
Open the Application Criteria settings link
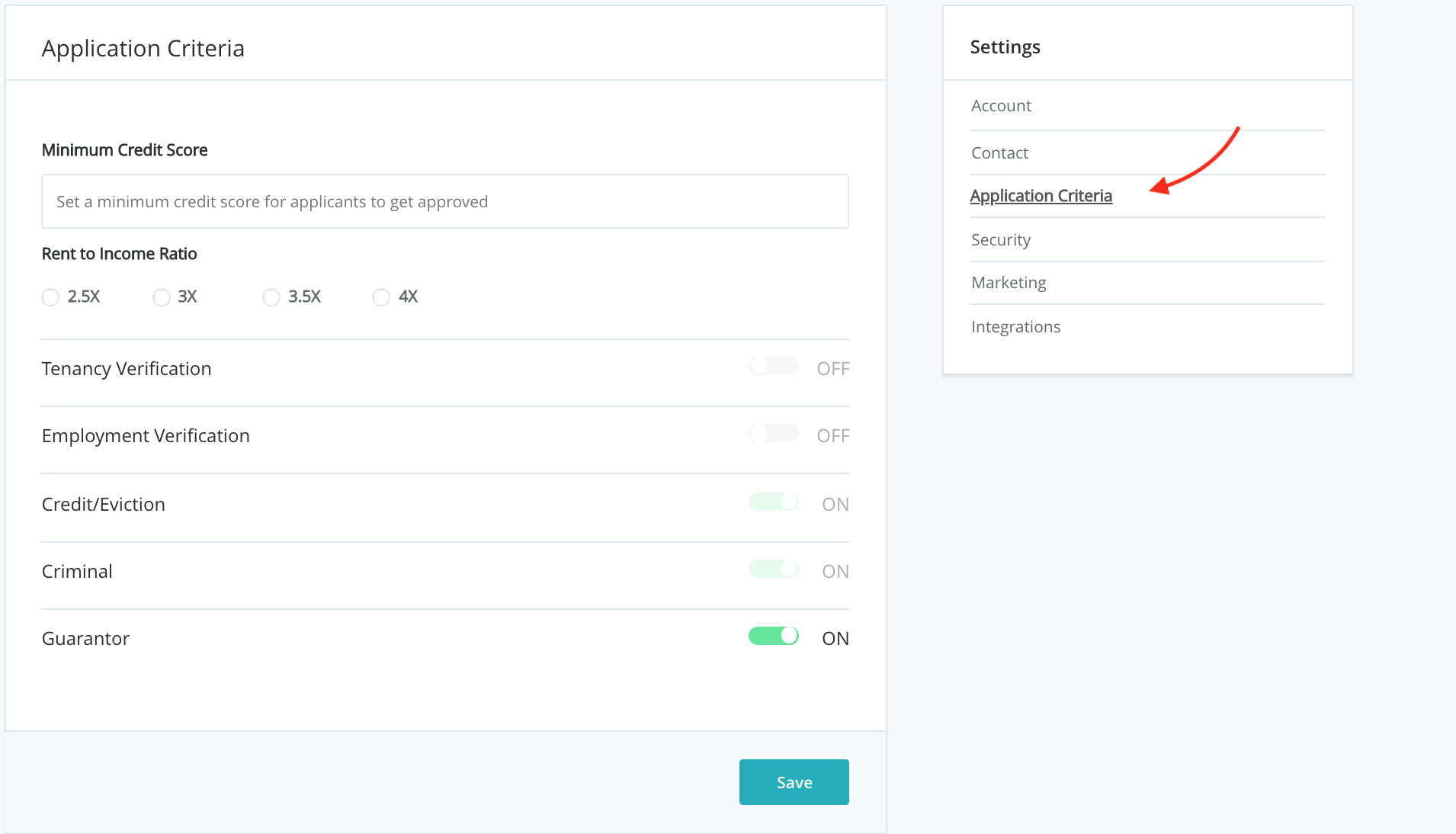[1041, 196]
